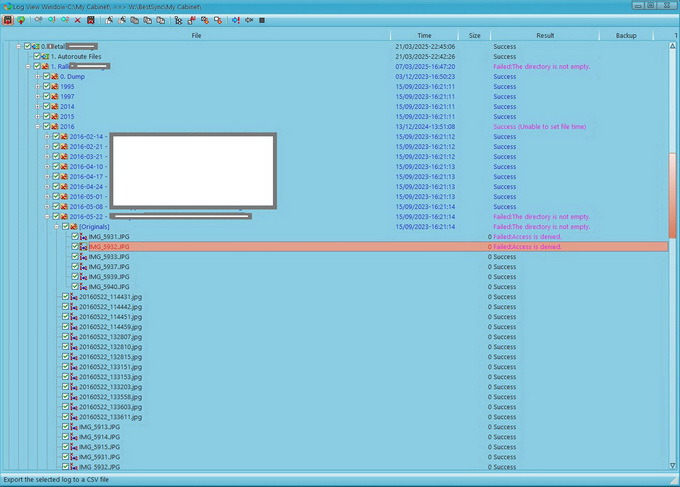Expand the 2016-02-14 folder node
This screenshot has height=487, width=680.
pyautogui.click(x=47, y=137)
